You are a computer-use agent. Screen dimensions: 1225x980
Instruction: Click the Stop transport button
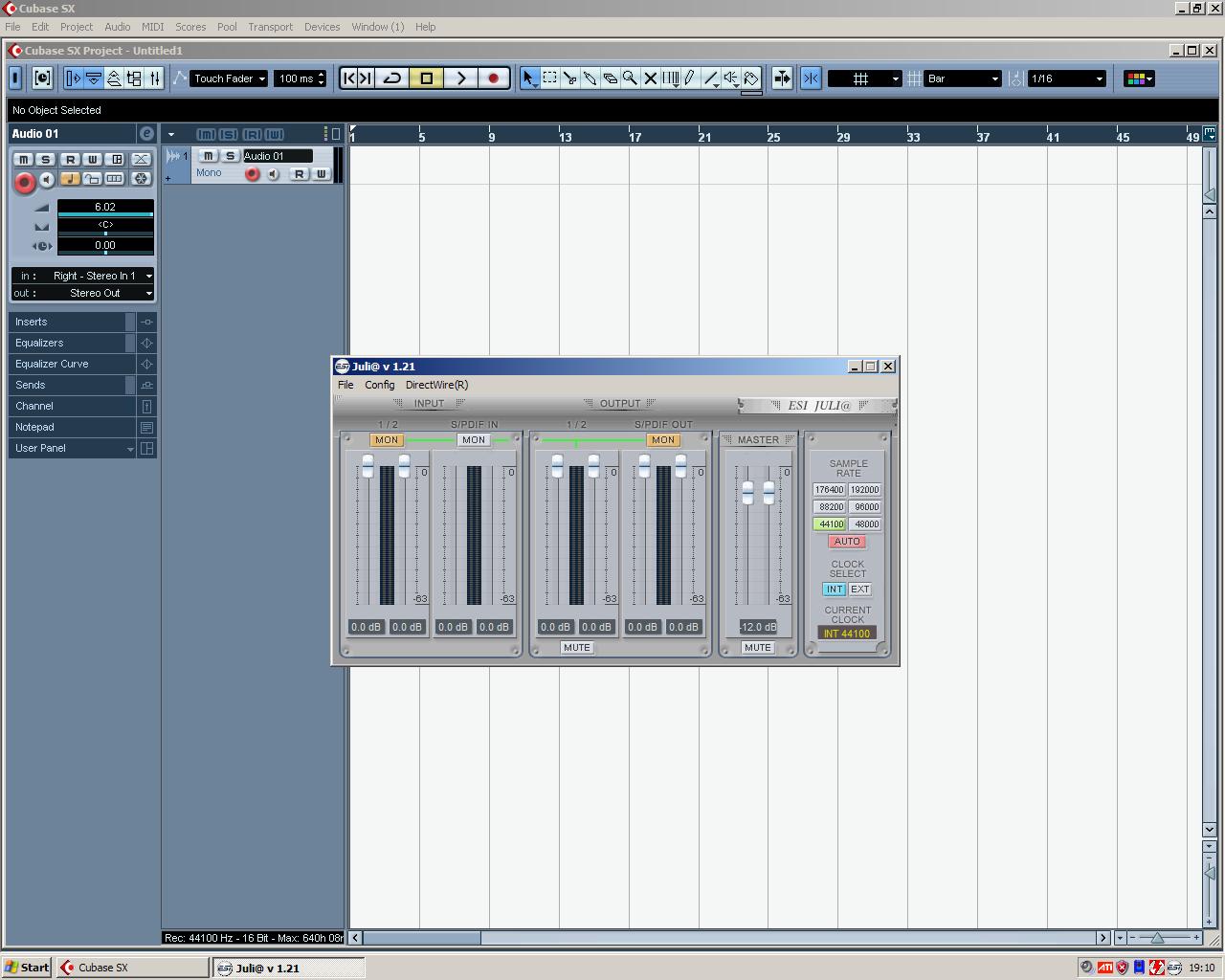tap(426, 78)
